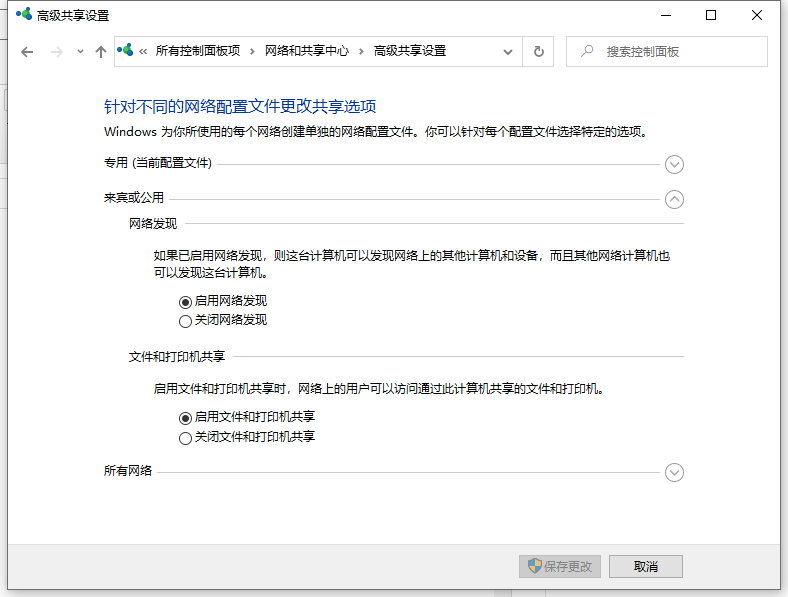Focus the 搜索控制面板 search field
This screenshot has width=788, height=597.
pos(666,51)
